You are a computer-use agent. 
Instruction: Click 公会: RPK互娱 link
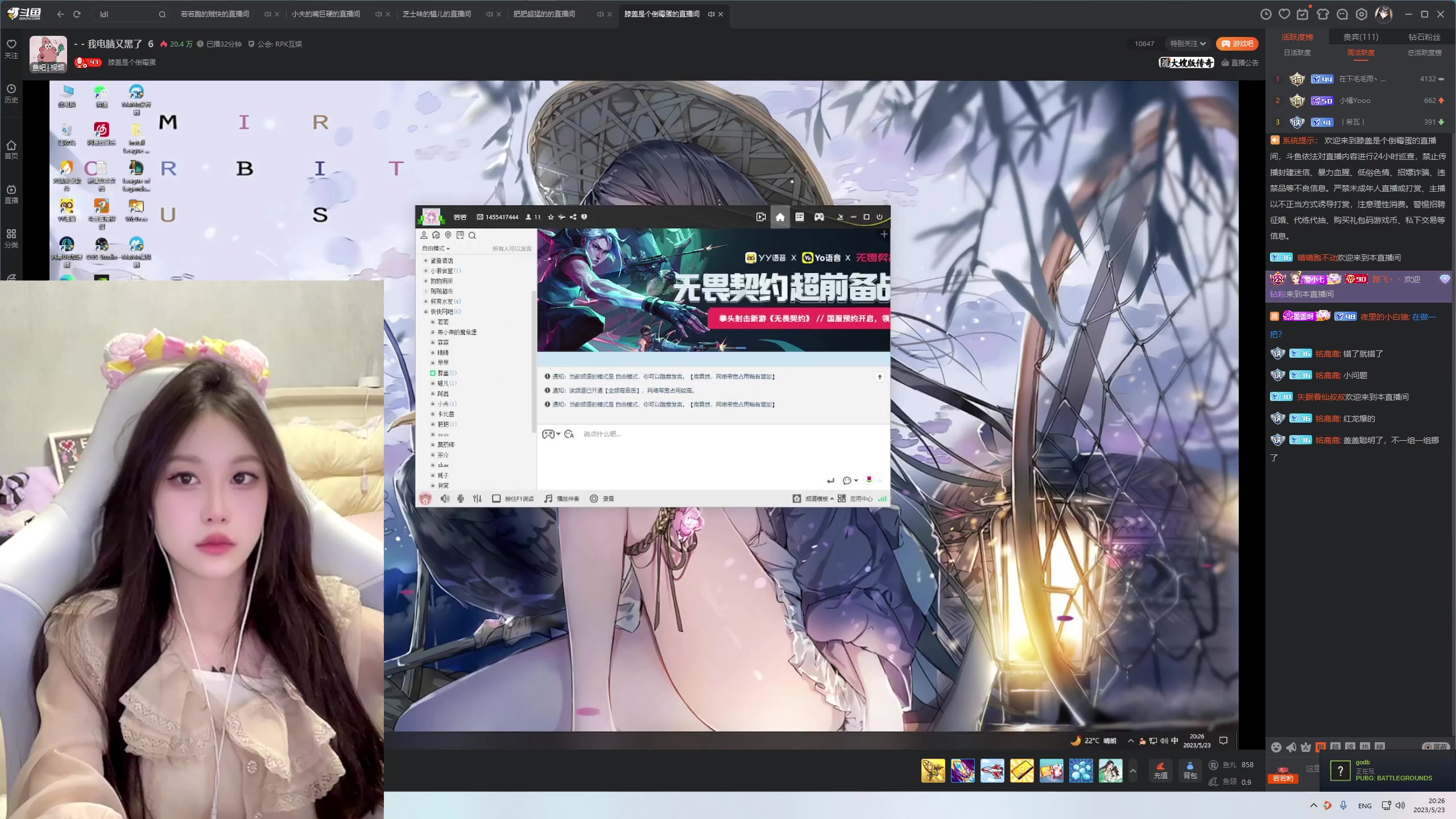(275, 44)
